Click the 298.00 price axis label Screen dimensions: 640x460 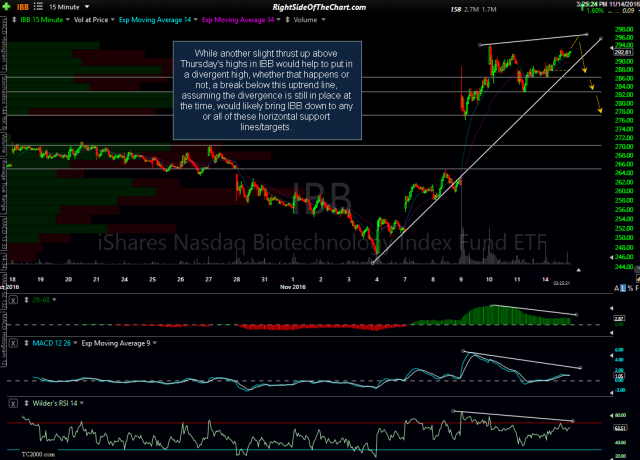(624, 29)
